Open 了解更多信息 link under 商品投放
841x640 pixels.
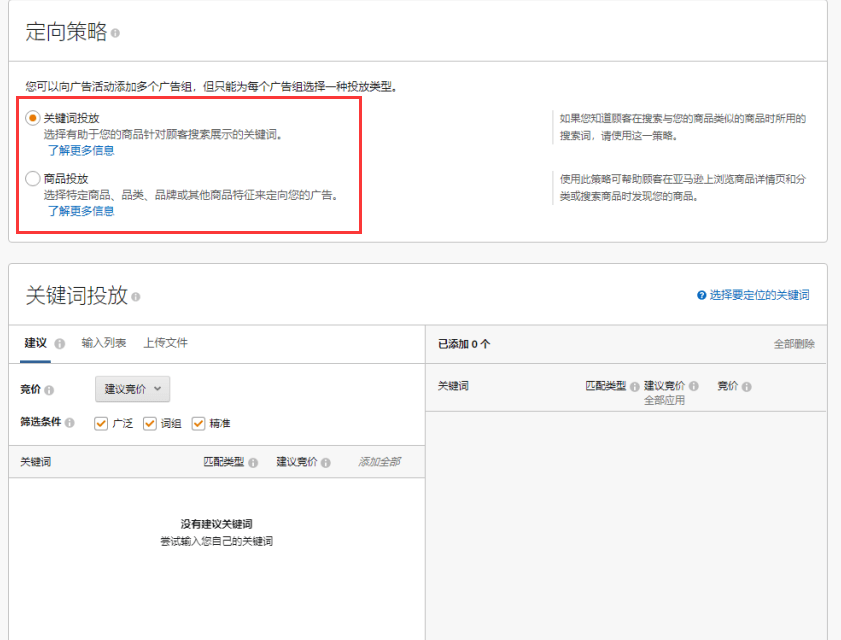click(x=81, y=211)
